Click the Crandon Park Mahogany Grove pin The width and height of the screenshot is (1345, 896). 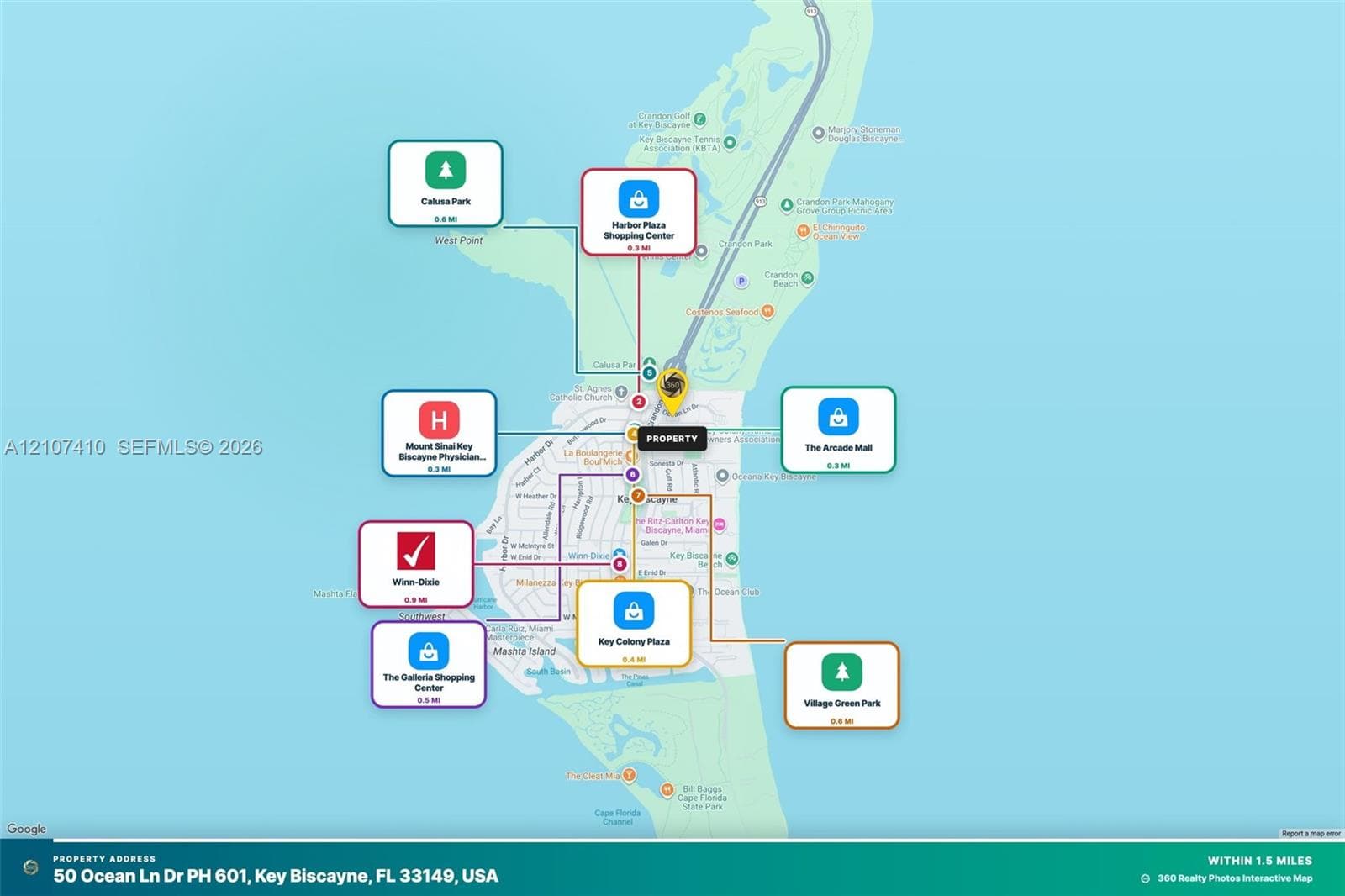point(787,205)
